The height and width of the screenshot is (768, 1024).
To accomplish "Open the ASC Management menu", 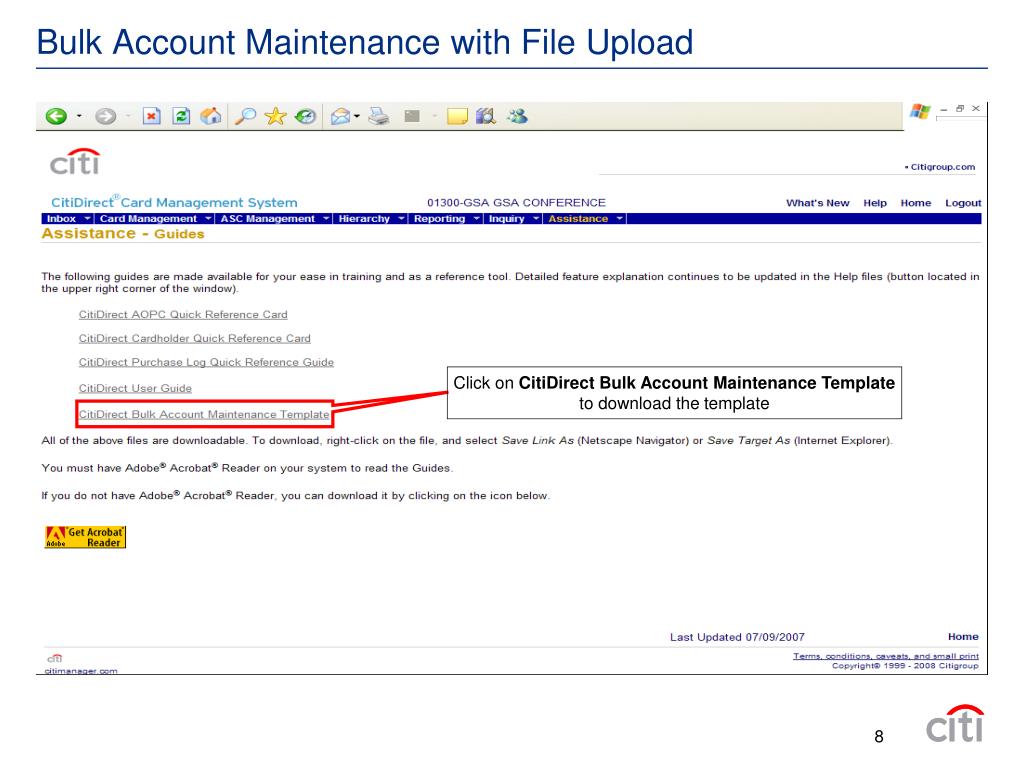I will point(268,219).
